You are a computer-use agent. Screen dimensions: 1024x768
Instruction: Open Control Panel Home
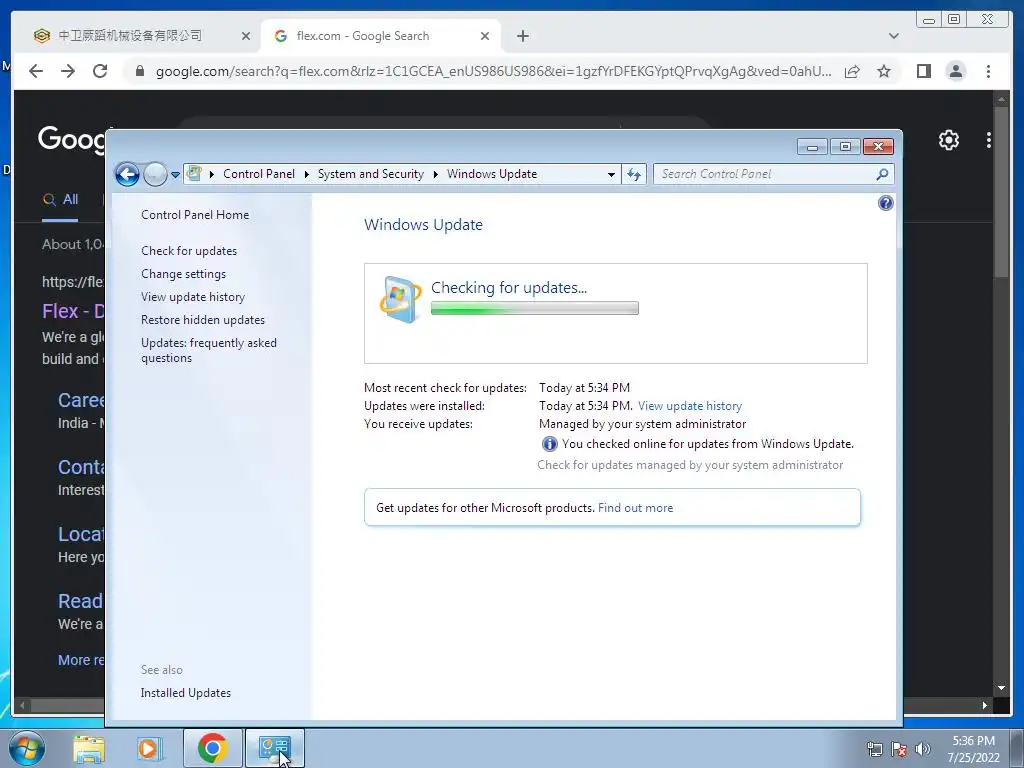pos(195,215)
